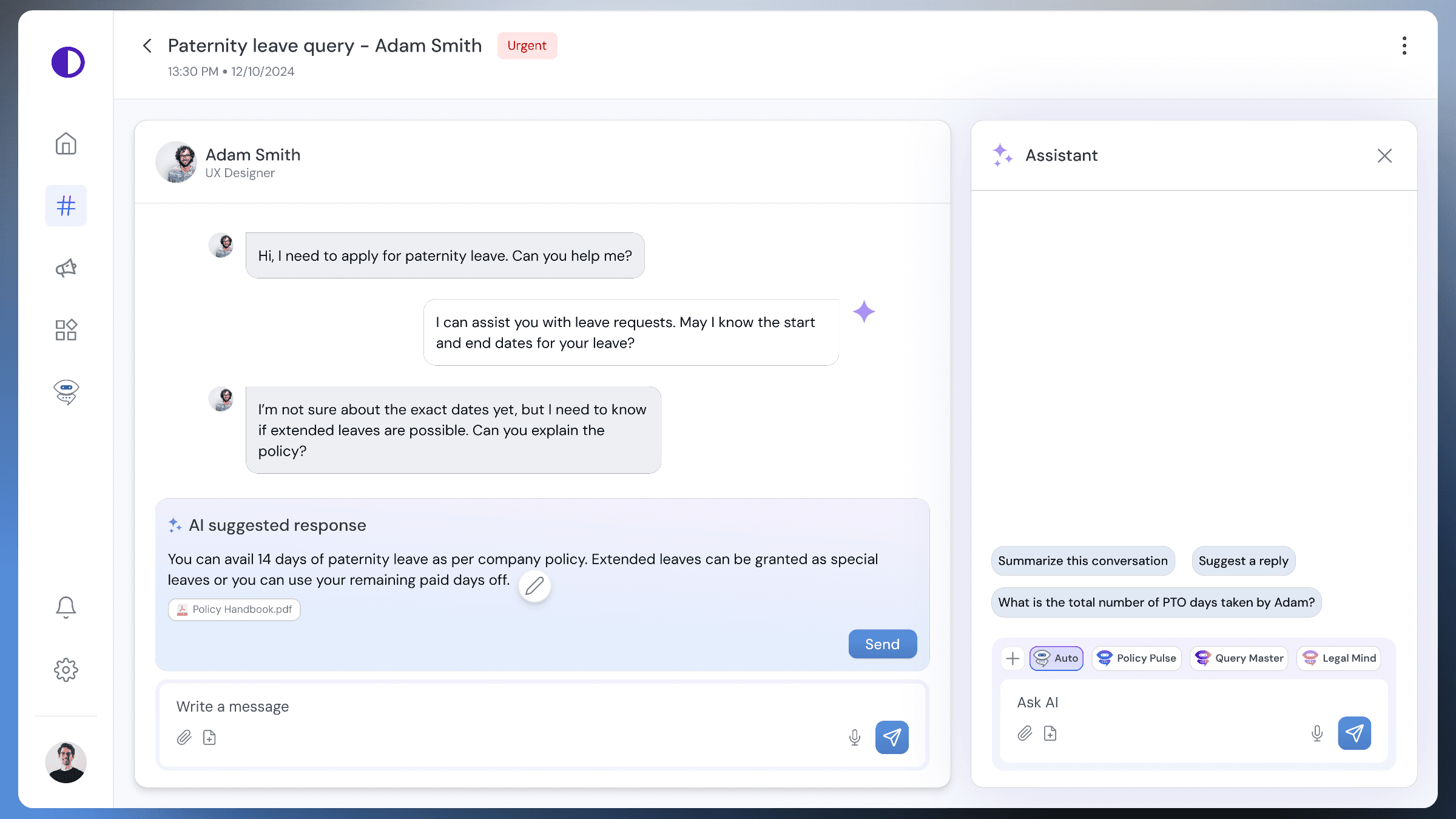Open the Home icon in sidebar
The height and width of the screenshot is (819, 1456).
(x=66, y=144)
